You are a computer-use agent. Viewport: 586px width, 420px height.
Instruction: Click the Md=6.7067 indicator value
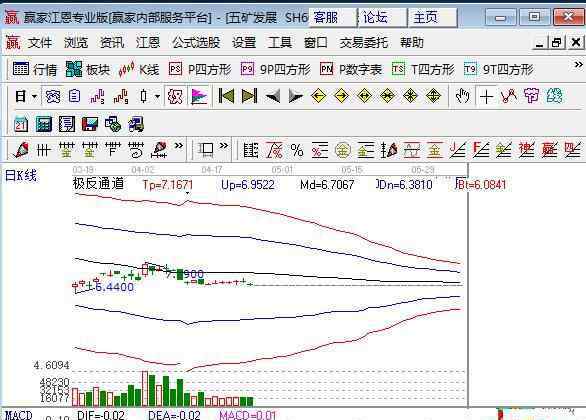[327, 185]
